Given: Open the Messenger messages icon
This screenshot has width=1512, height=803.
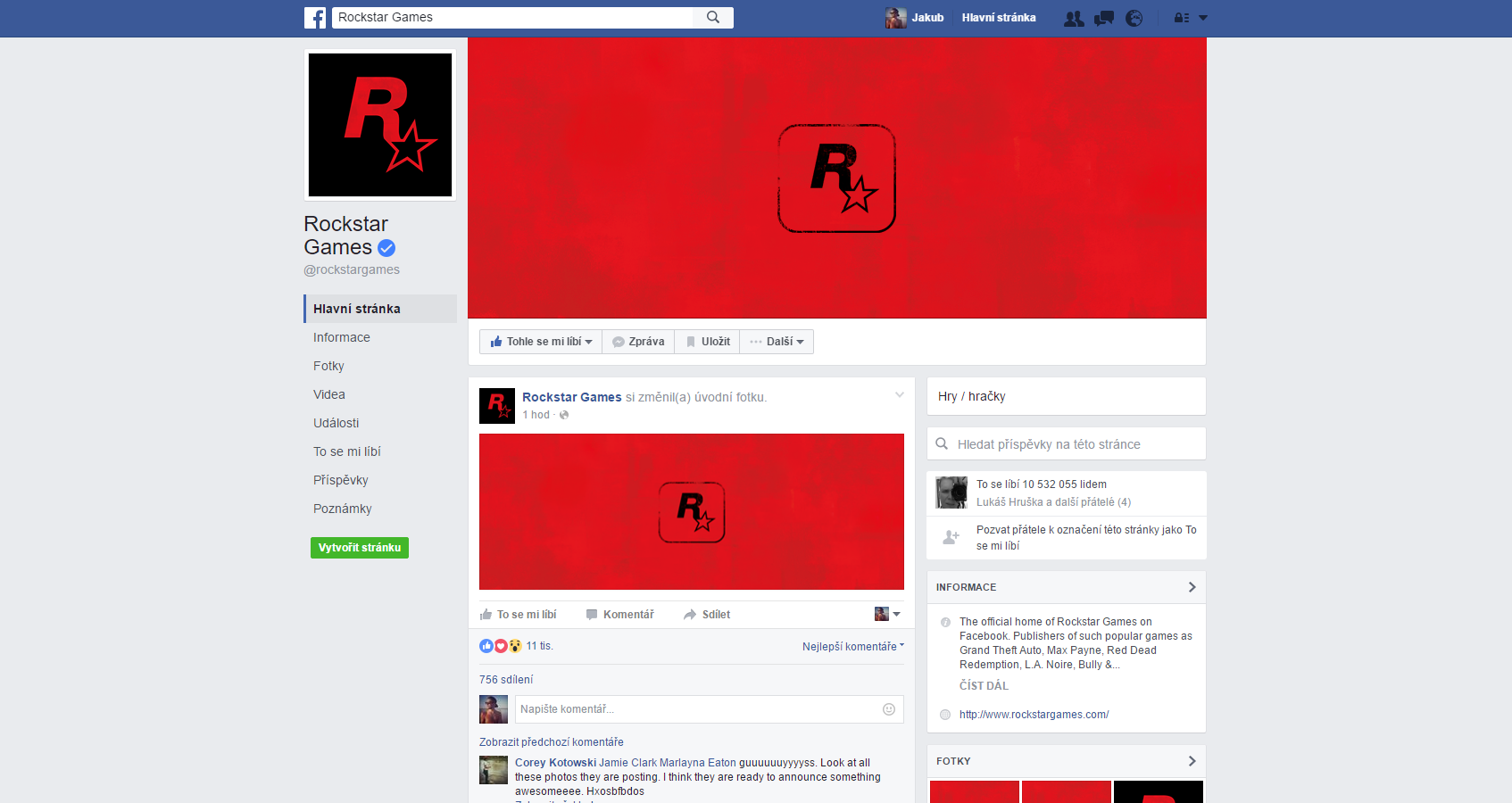Looking at the screenshot, I should pyautogui.click(x=1104, y=17).
